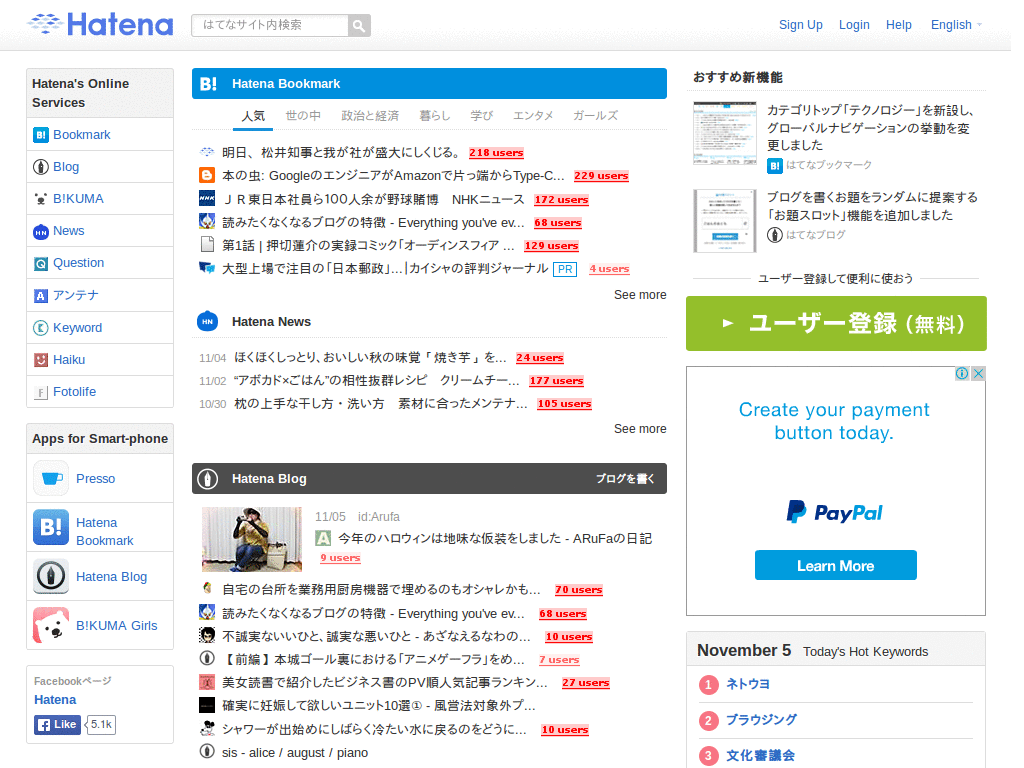Click the pen icon in Hatena Blog header
The width and height of the screenshot is (1024, 768).
pos(208,479)
